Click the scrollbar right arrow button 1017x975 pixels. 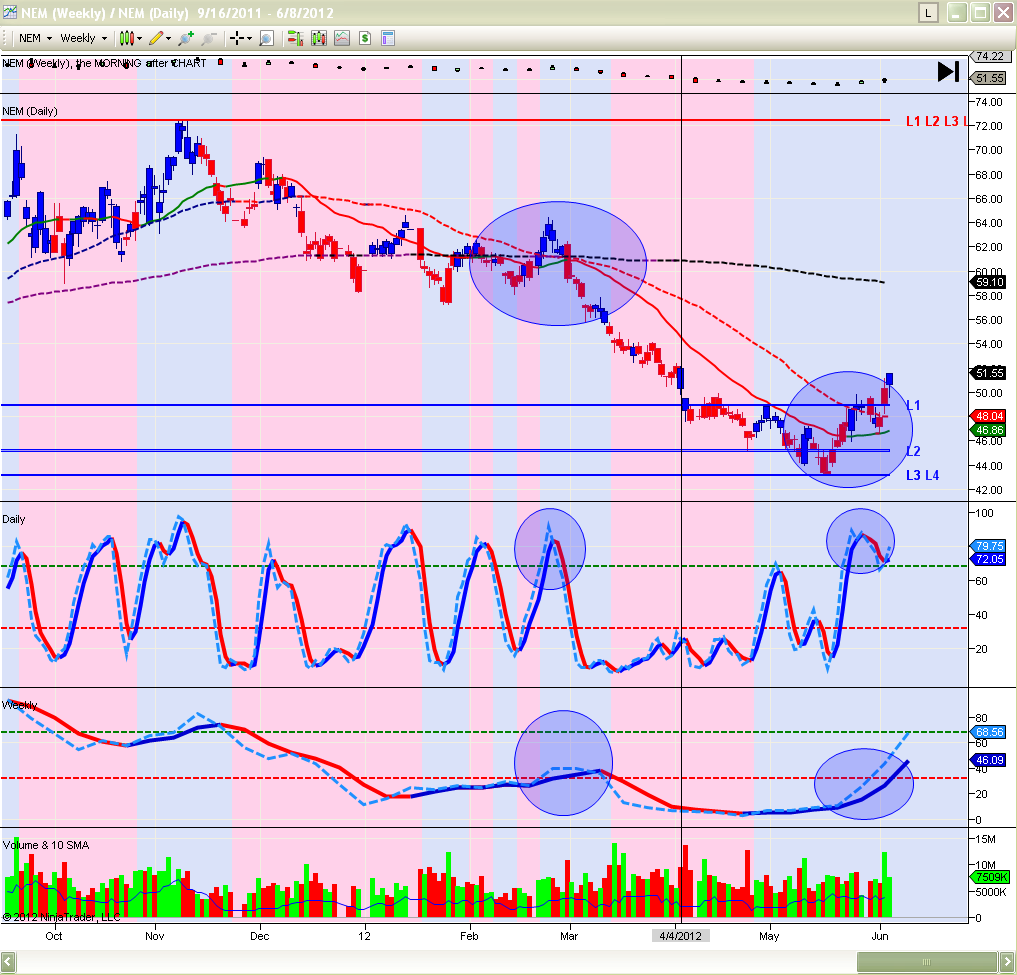click(1007, 961)
